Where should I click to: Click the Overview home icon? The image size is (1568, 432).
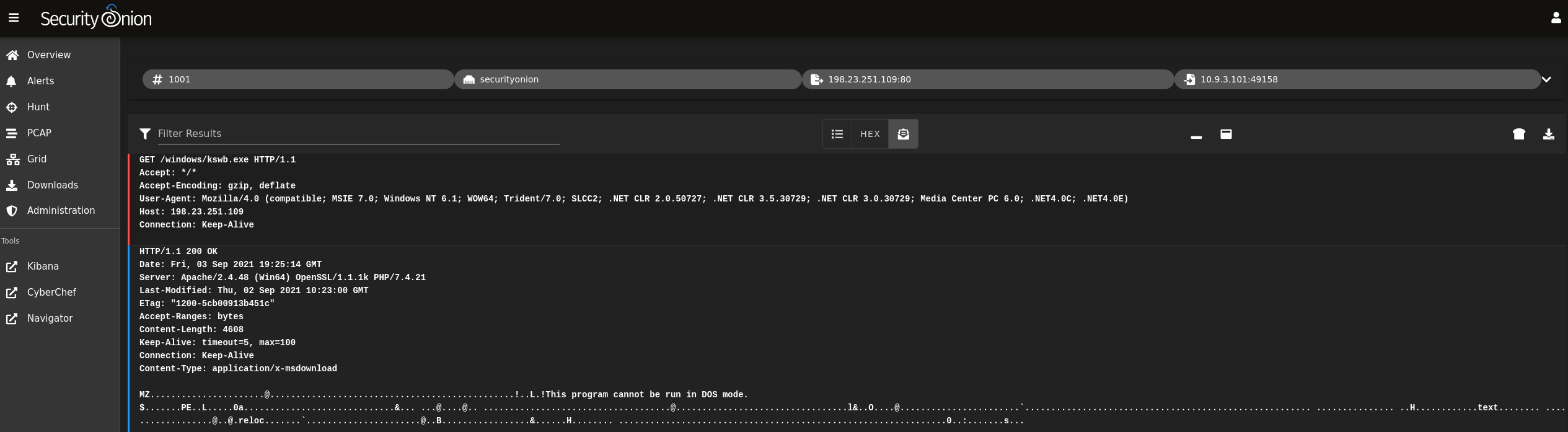(12, 55)
